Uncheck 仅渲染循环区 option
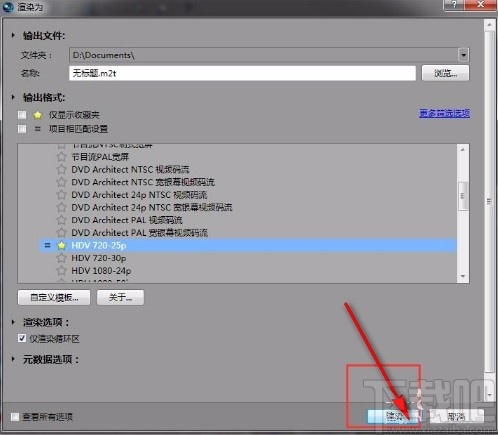The image size is (498, 435). coord(22,338)
